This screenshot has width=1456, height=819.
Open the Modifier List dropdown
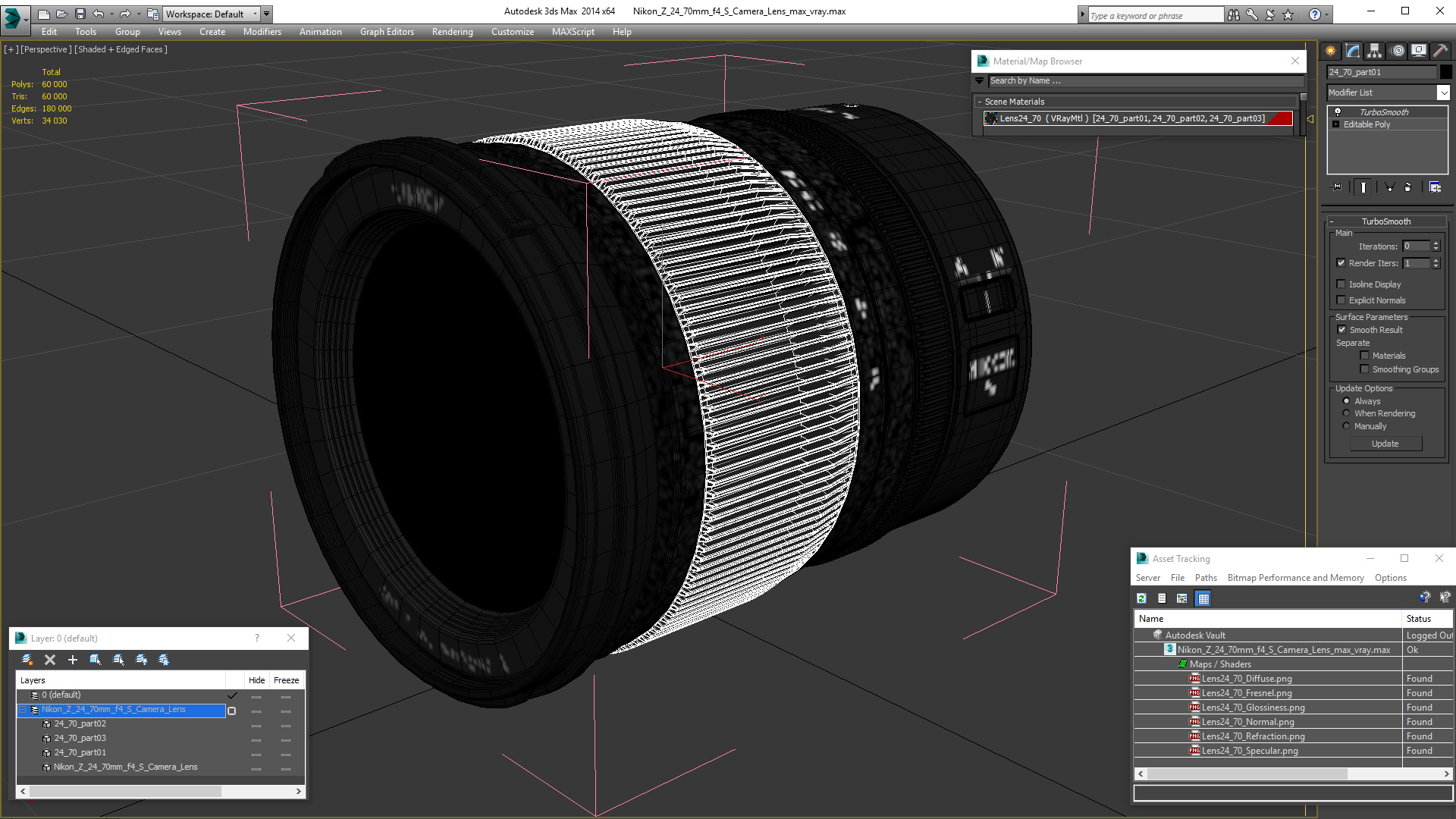click(1443, 93)
